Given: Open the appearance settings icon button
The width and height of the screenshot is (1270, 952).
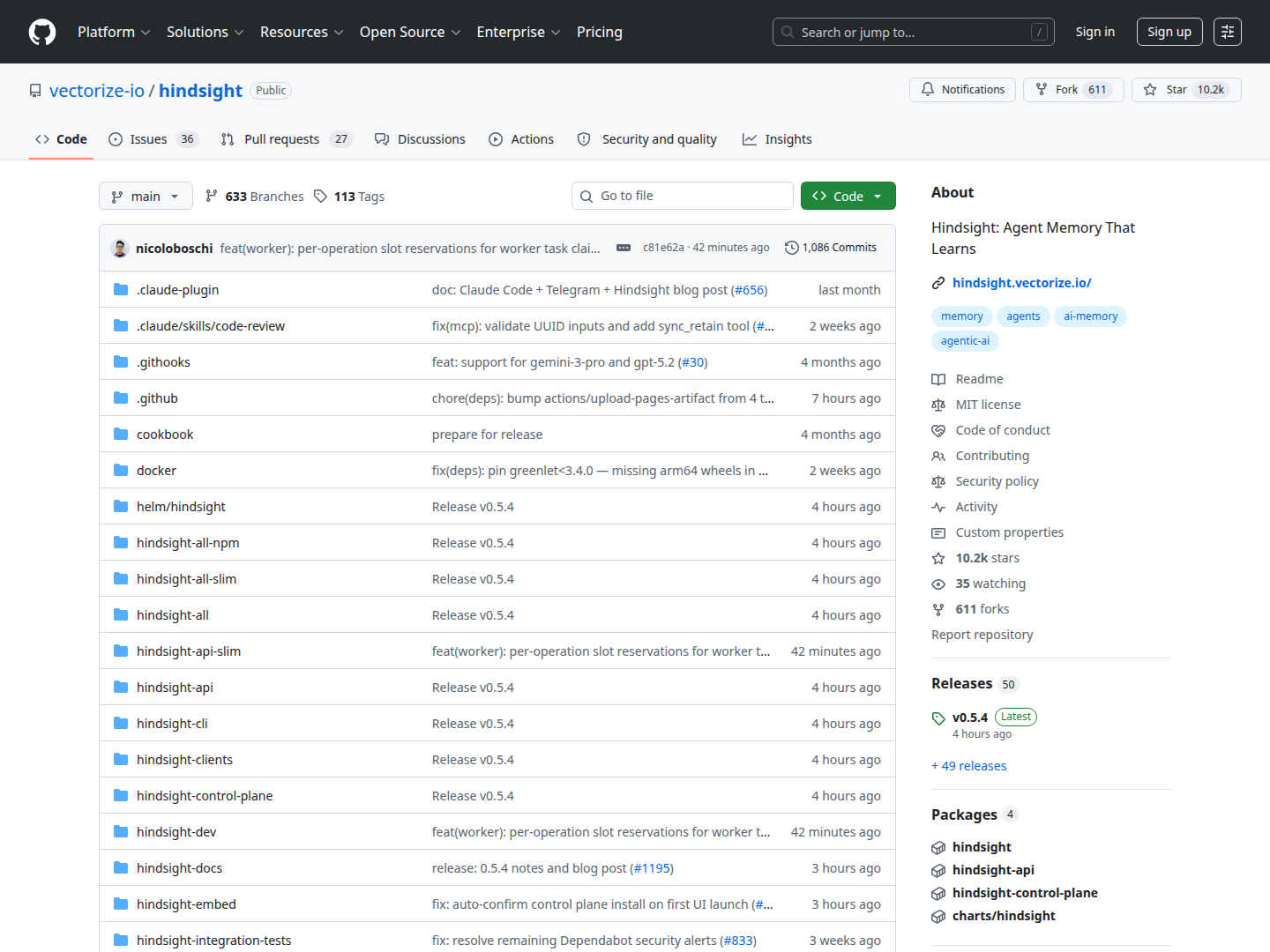Looking at the screenshot, I should tap(1228, 32).
